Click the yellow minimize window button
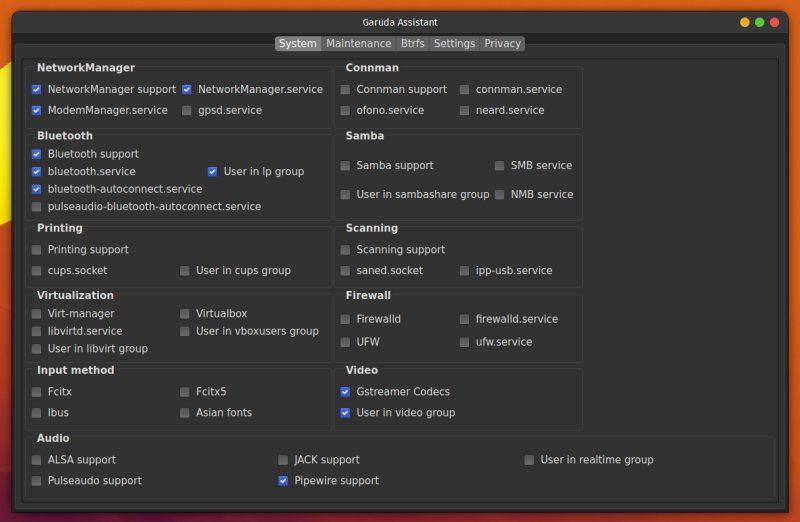The height and width of the screenshot is (522, 800). tap(744, 22)
